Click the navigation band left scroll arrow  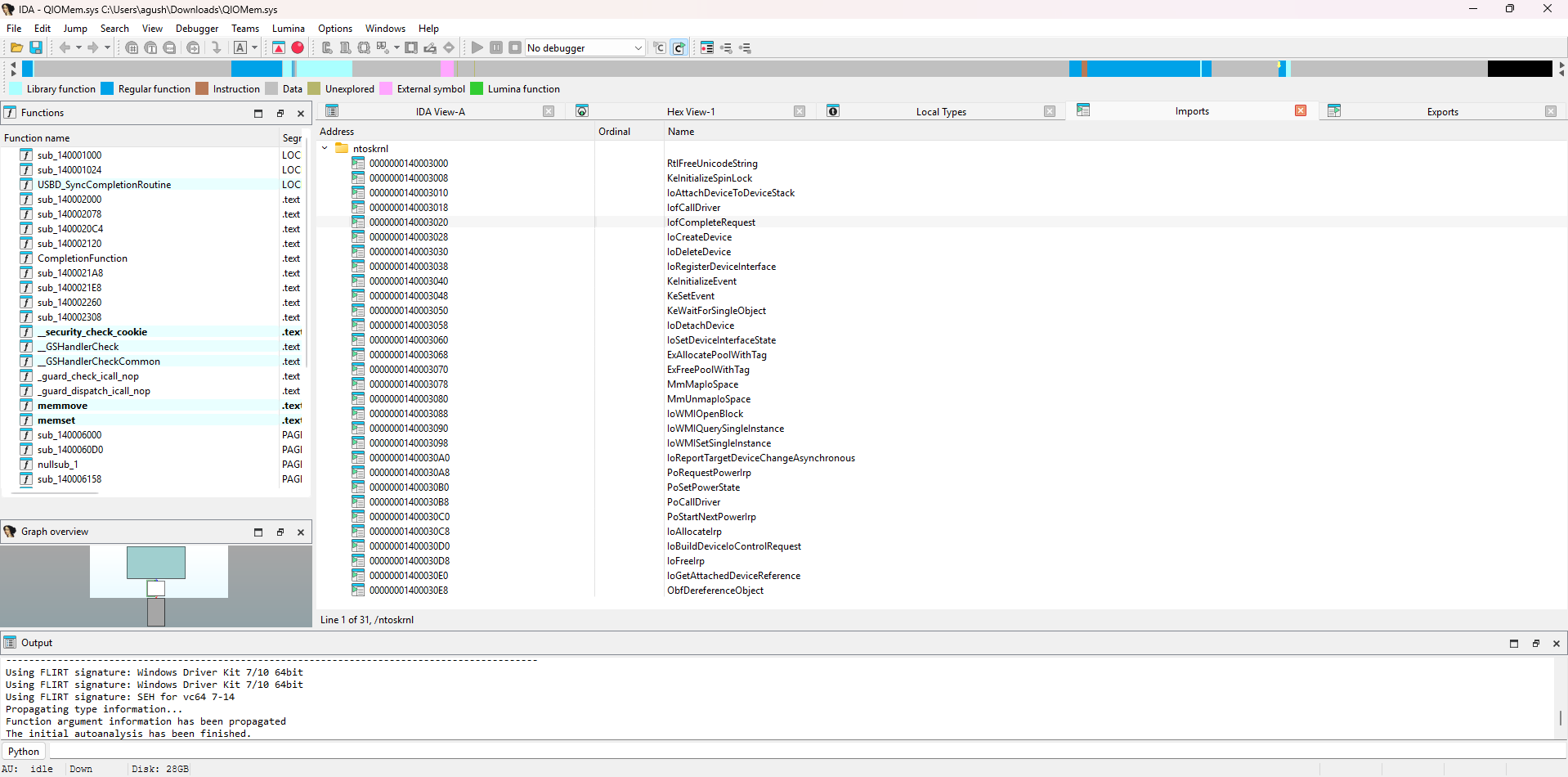tap(13, 65)
